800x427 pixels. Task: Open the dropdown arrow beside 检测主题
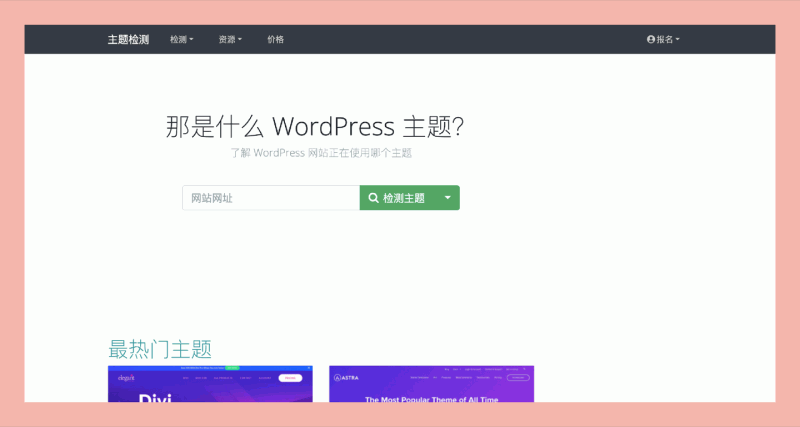point(447,198)
